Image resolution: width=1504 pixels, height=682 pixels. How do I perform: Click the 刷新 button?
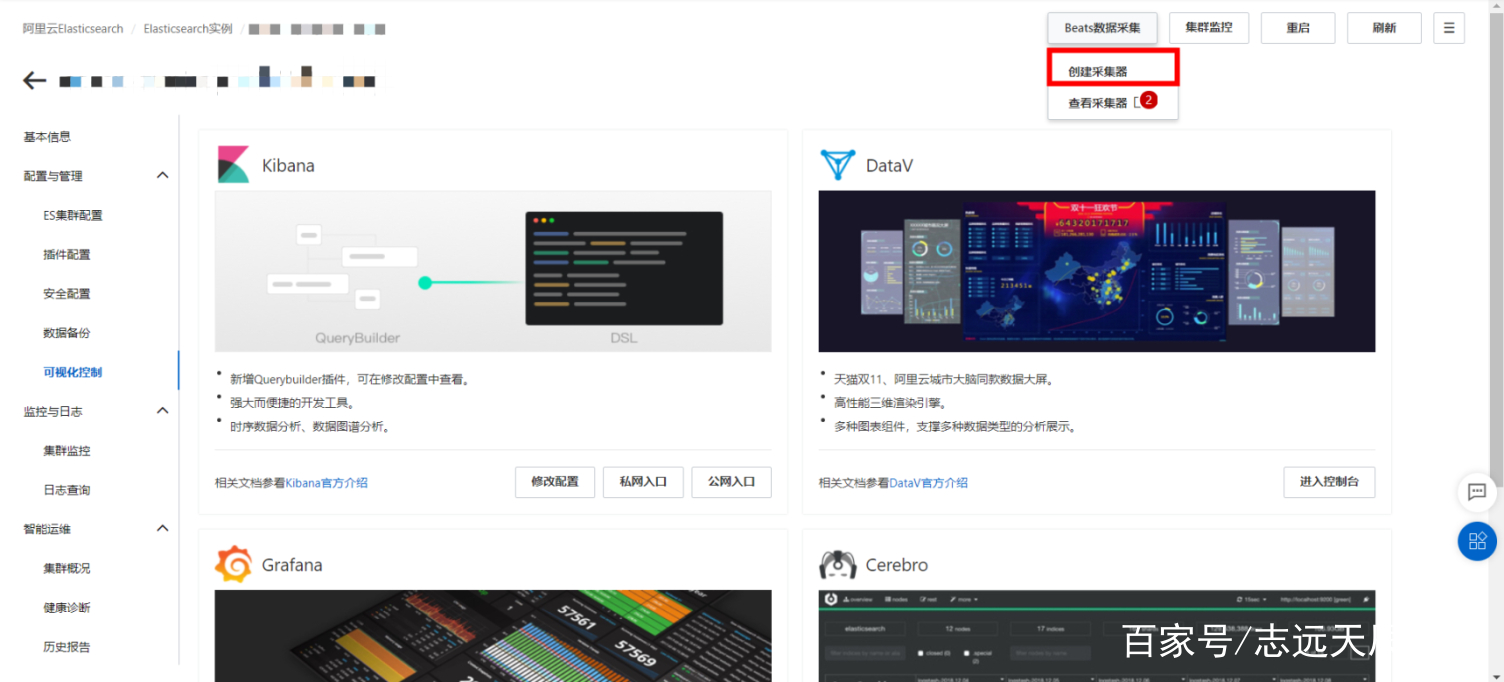tap(1384, 28)
